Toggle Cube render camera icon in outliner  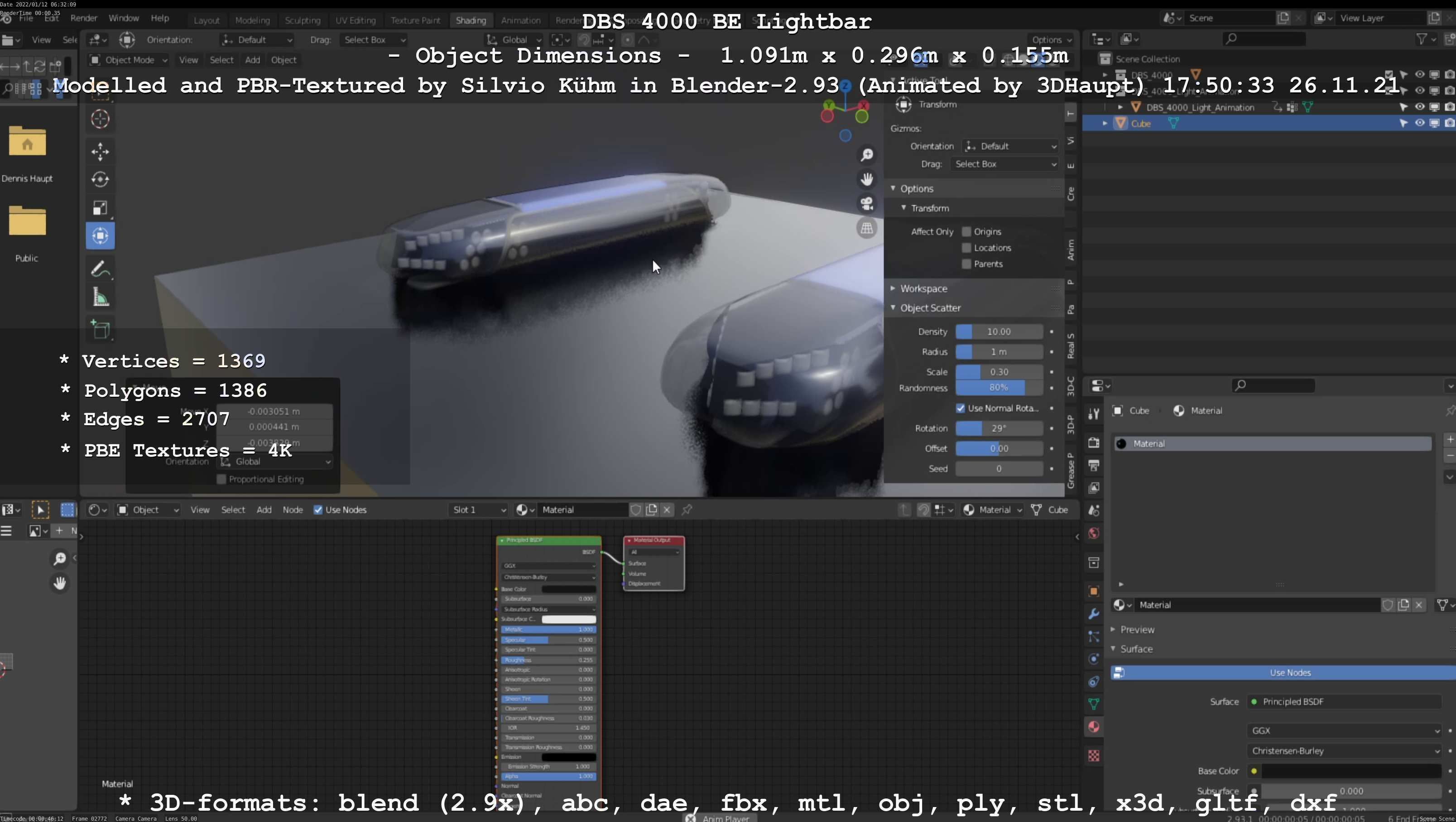click(1450, 123)
